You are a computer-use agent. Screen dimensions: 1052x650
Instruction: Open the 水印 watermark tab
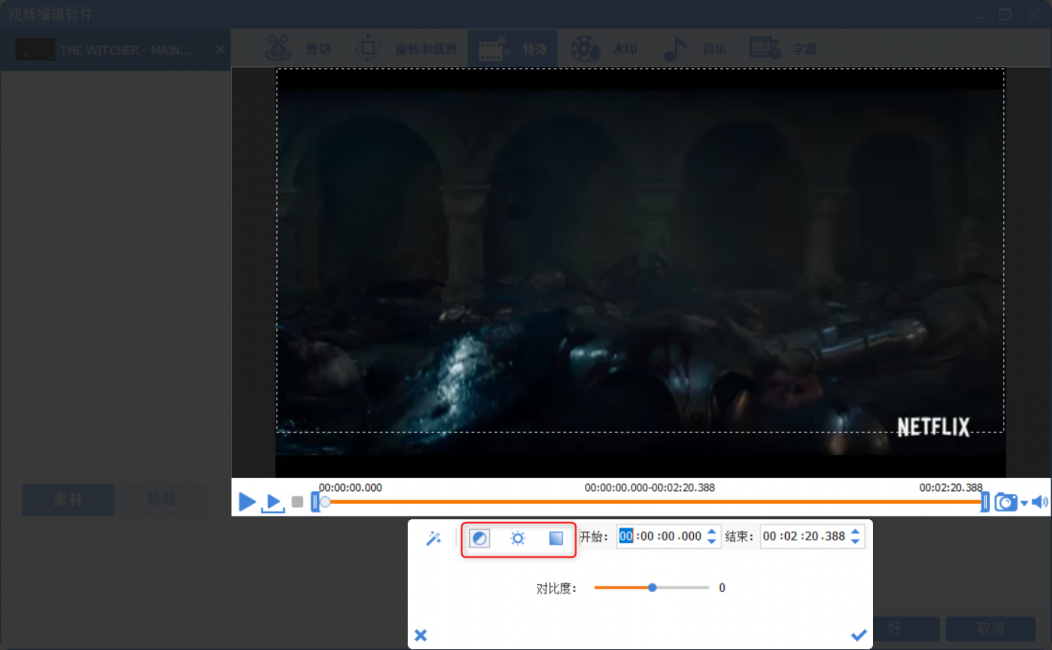tap(604, 49)
